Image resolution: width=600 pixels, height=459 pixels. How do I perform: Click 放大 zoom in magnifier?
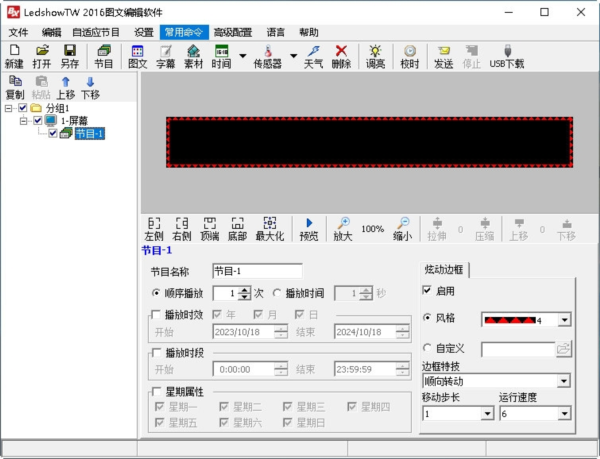click(342, 229)
